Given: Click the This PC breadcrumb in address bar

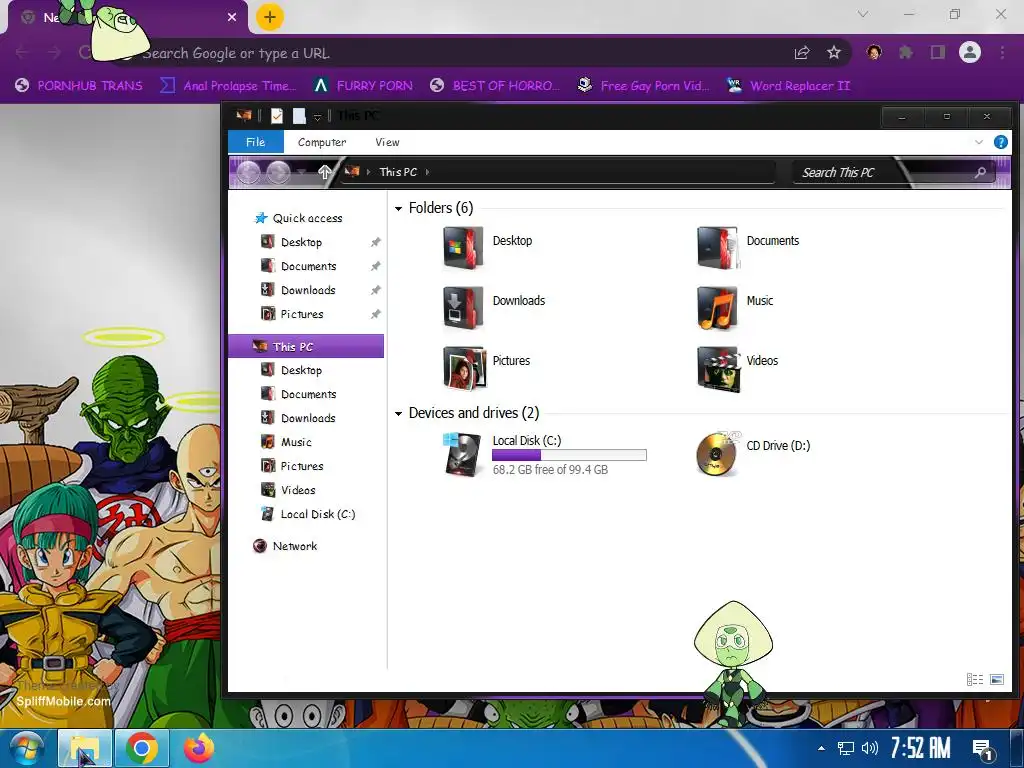Looking at the screenshot, I should [x=398, y=172].
